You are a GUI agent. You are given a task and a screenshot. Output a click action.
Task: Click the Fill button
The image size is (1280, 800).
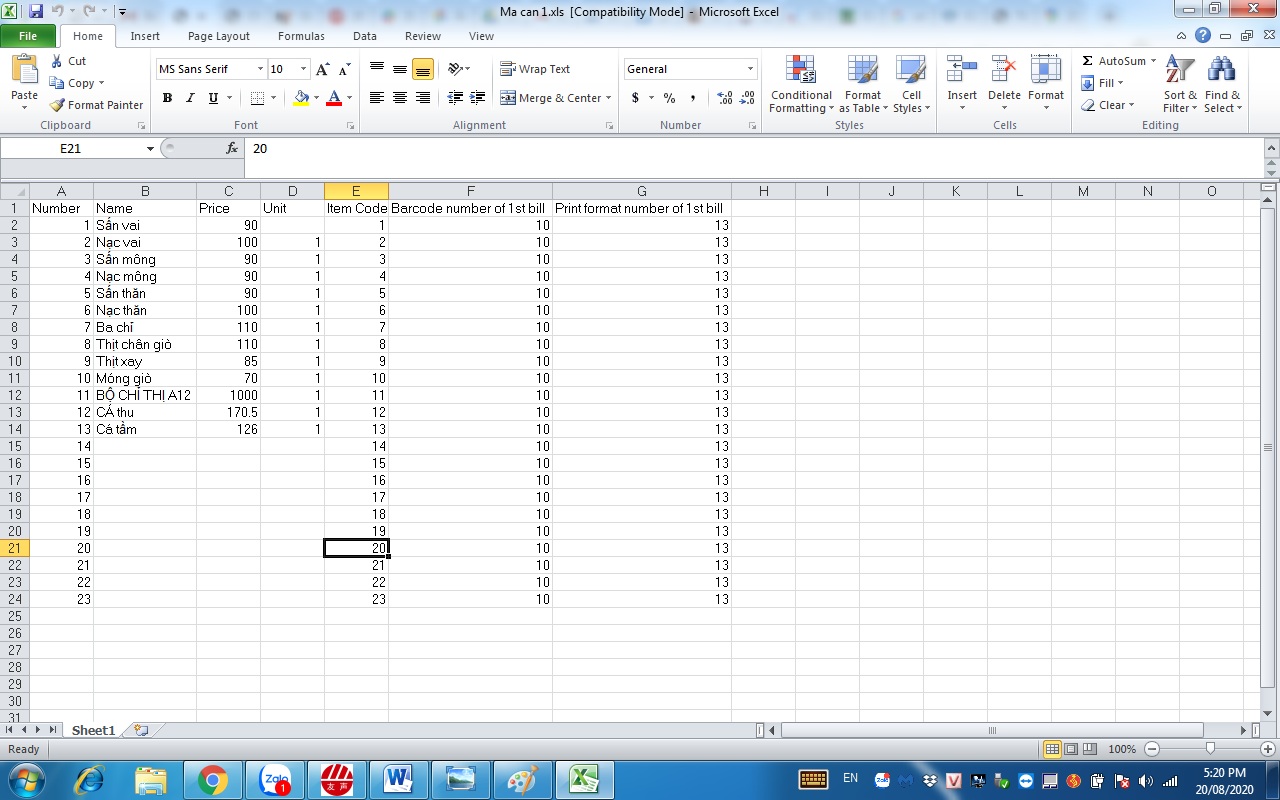(x=1103, y=83)
